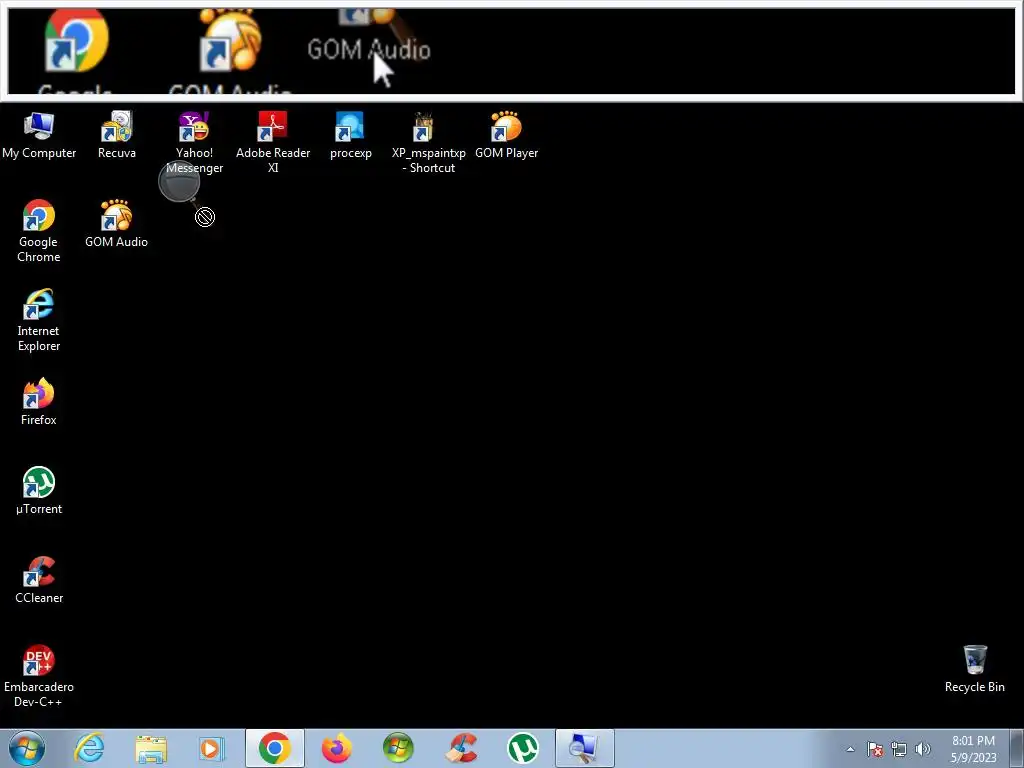Open µTorrent from the taskbar
Screen dimensions: 1024x768
[x=523, y=748]
